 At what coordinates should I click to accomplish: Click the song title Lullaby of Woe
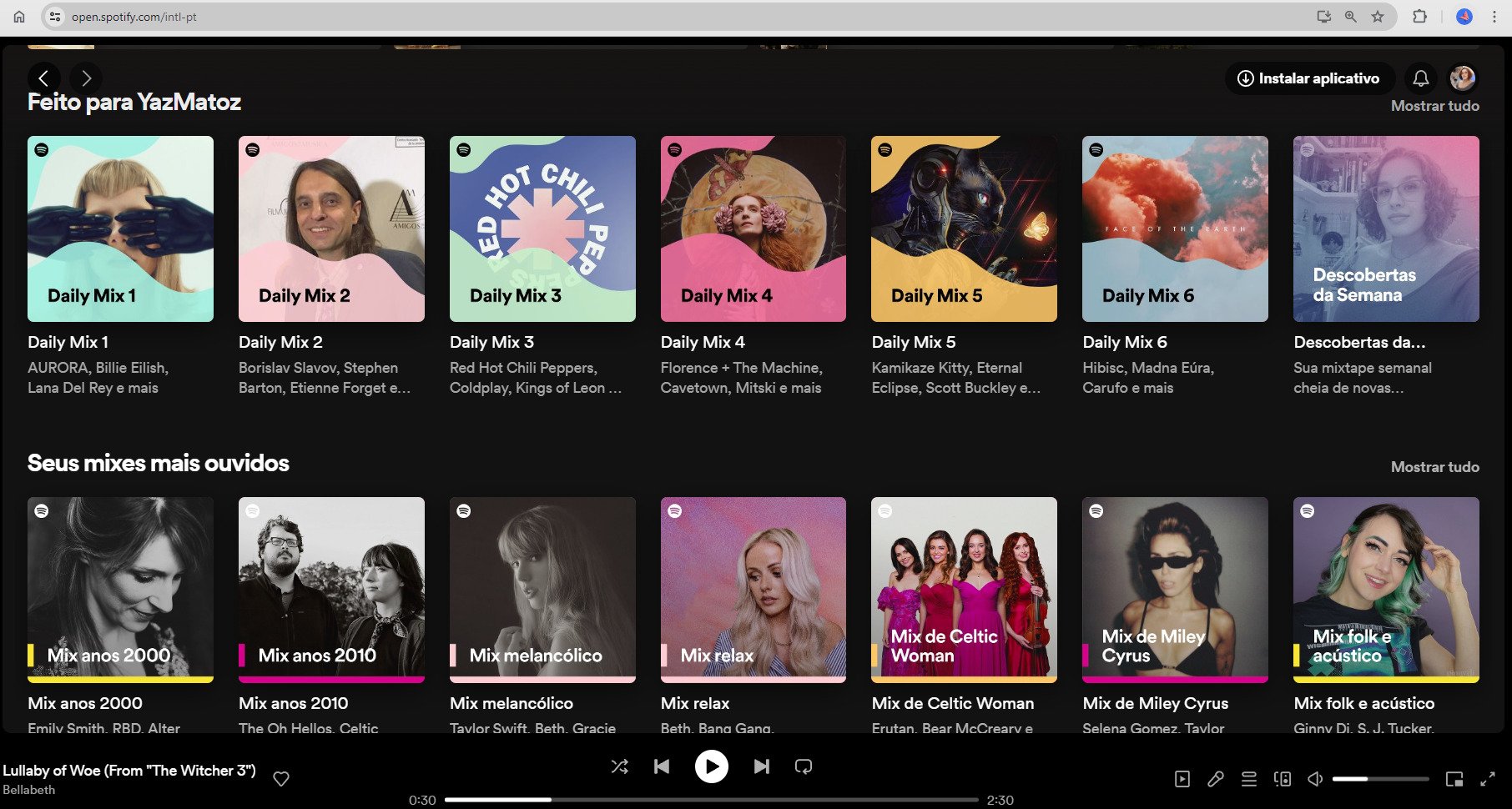[x=129, y=771]
